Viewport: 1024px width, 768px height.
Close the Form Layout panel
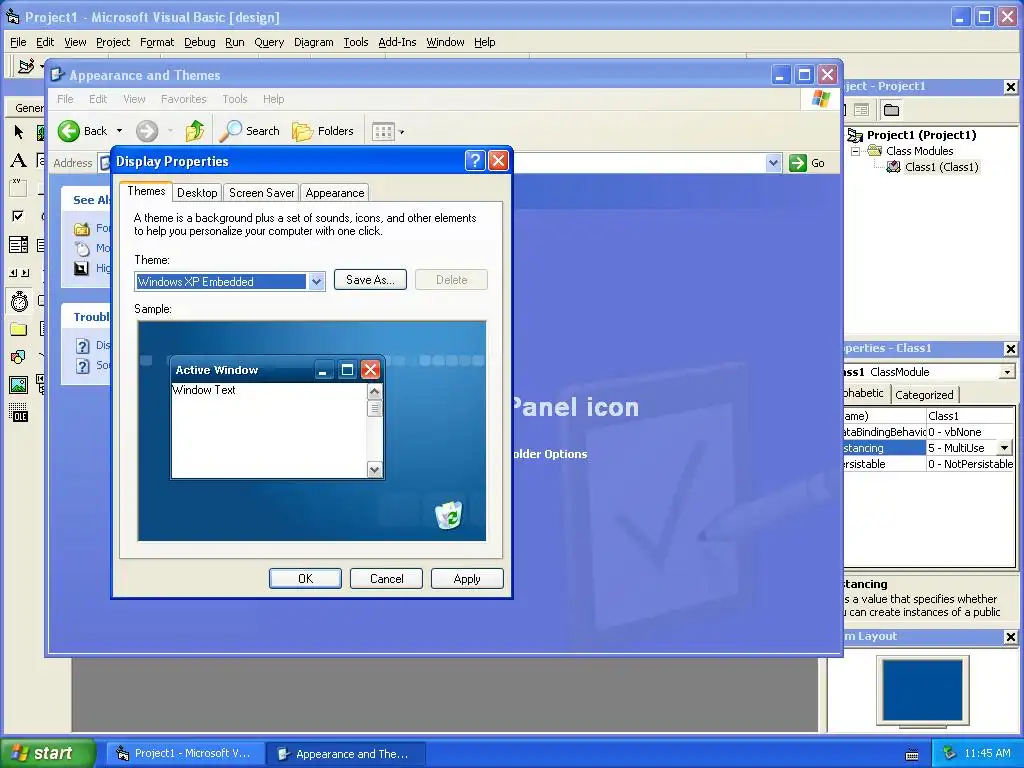[x=1010, y=637]
